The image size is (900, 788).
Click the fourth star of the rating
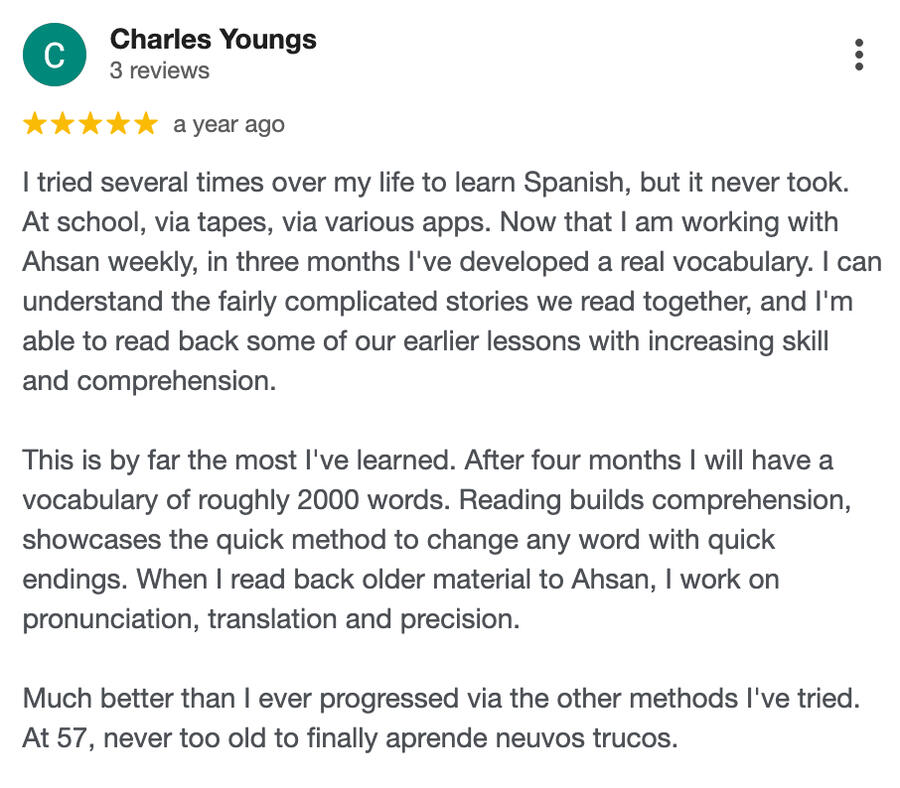click(118, 124)
